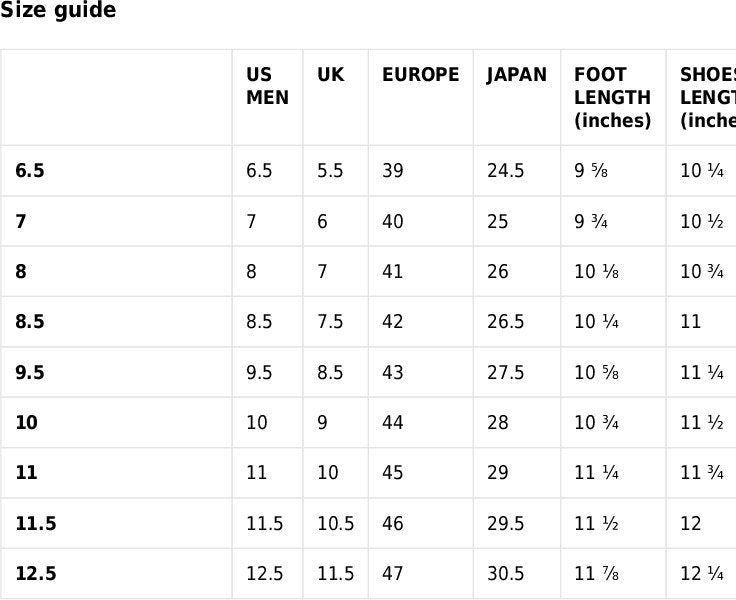Click the UK column header

(x=331, y=75)
